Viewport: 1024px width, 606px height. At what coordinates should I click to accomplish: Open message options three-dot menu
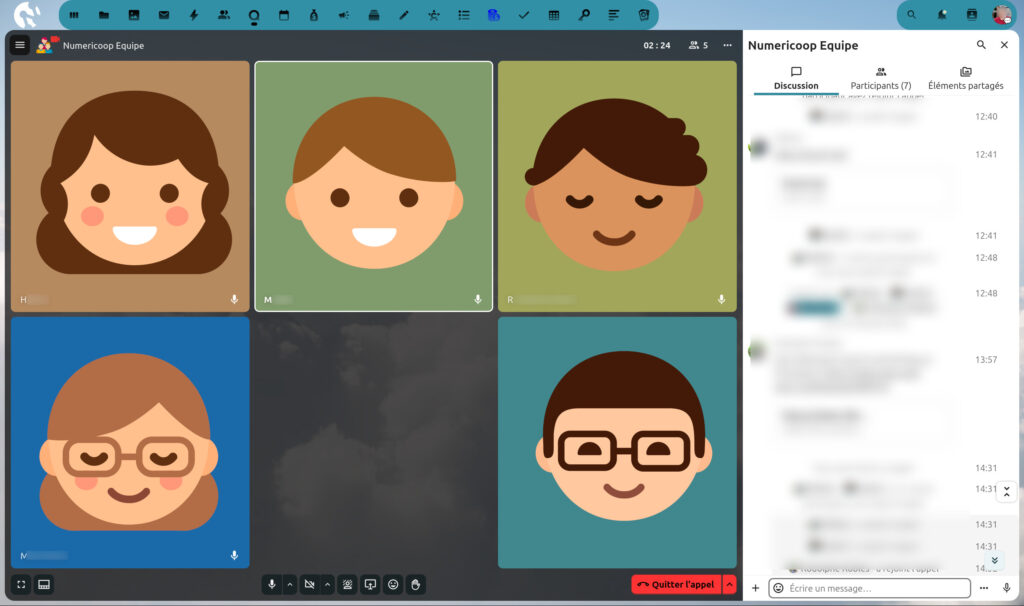984,588
